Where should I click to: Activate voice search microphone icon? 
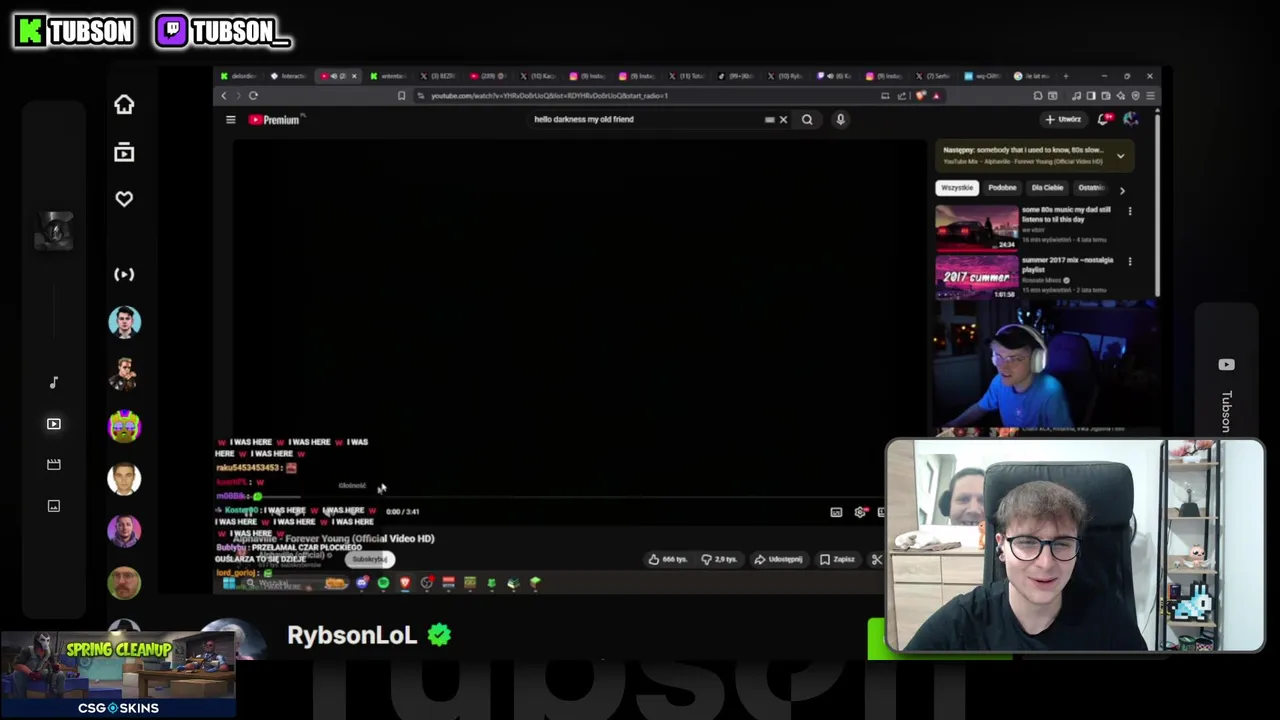click(x=840, y=120)
